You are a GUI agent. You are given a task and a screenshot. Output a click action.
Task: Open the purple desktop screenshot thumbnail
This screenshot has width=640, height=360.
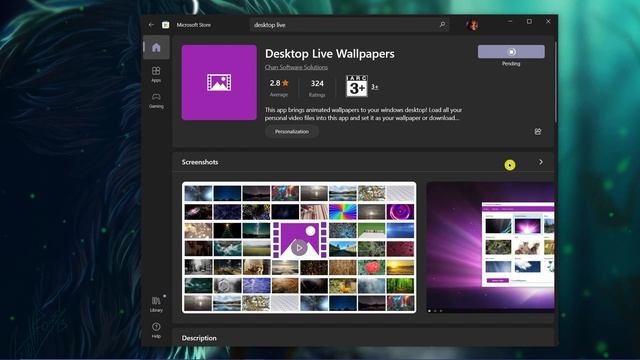490,247
